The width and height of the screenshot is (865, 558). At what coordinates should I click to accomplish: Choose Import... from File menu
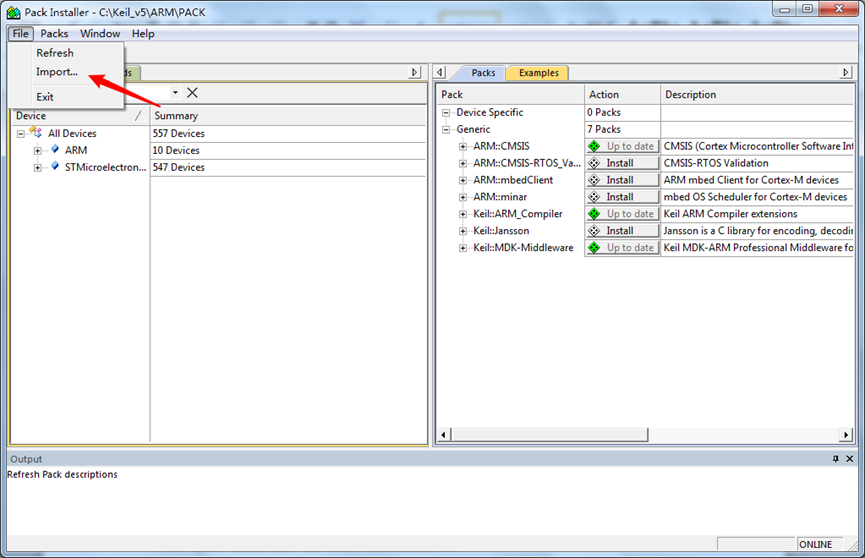(57, 72)
